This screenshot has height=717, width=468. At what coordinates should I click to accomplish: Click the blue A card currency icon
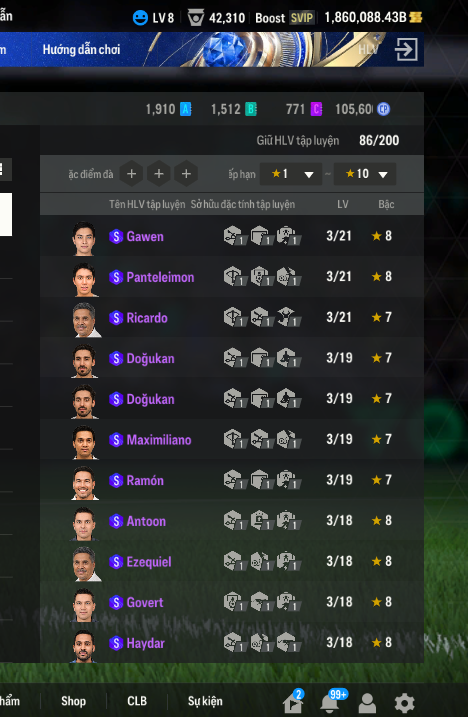185,109
